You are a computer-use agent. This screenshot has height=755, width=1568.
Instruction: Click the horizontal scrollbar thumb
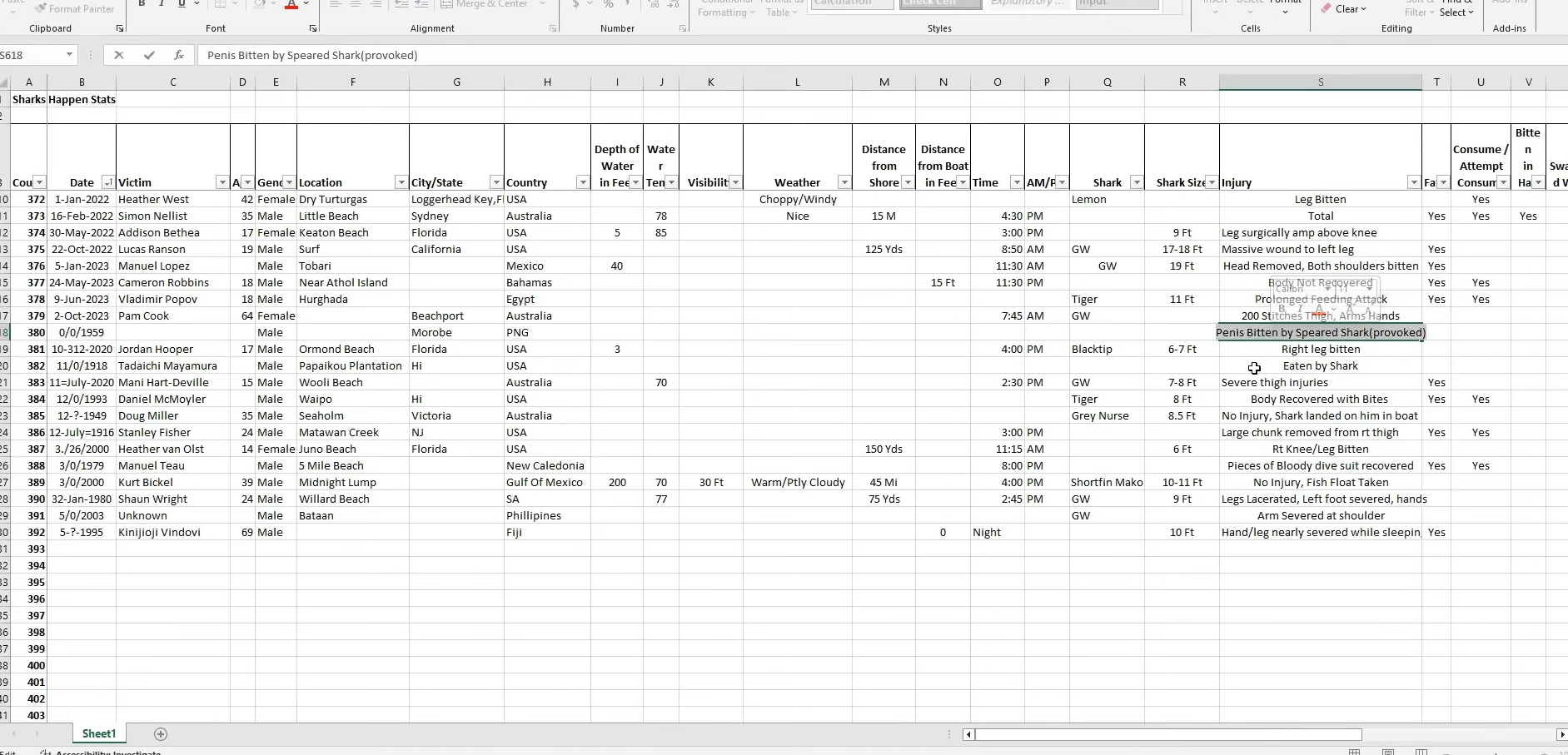click(1168, 734)
